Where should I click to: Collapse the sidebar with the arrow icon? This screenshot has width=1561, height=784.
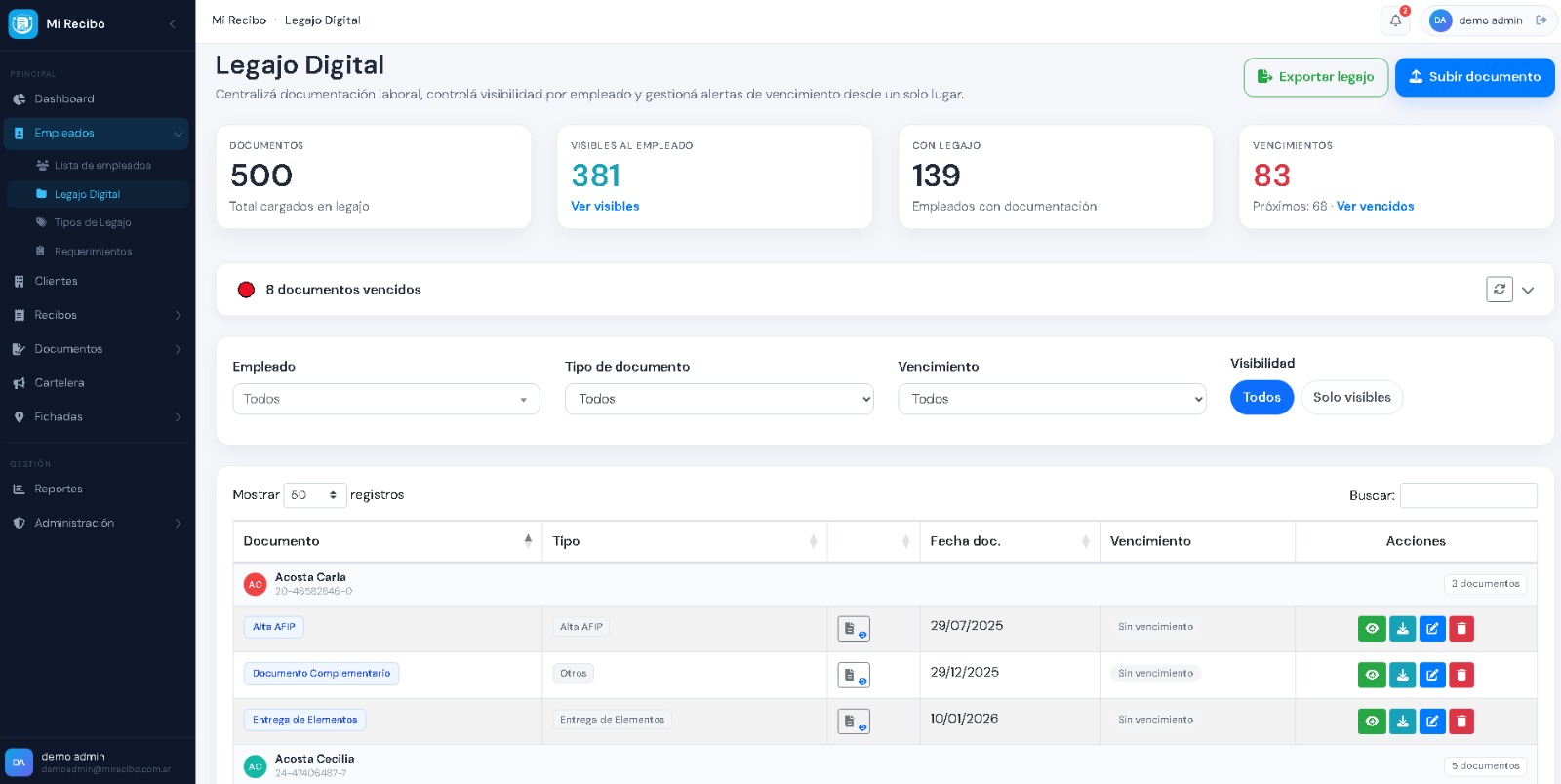click(173, 23)
